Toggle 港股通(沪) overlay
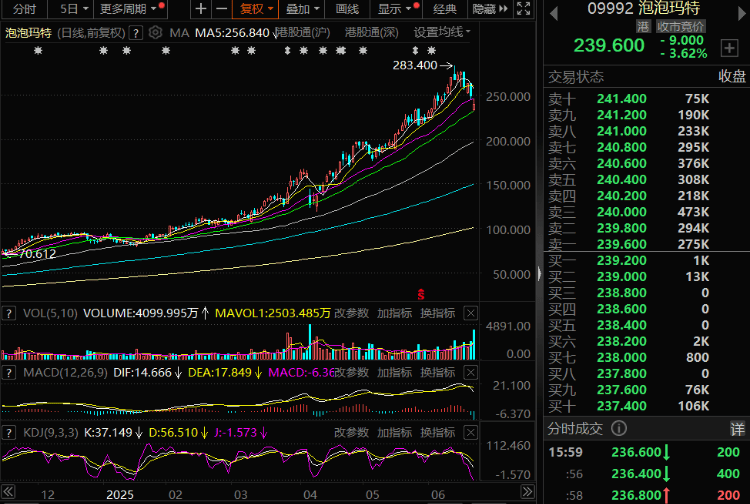Image resolution: width=750 pixels, height=504 pixels. pos(304,33)
